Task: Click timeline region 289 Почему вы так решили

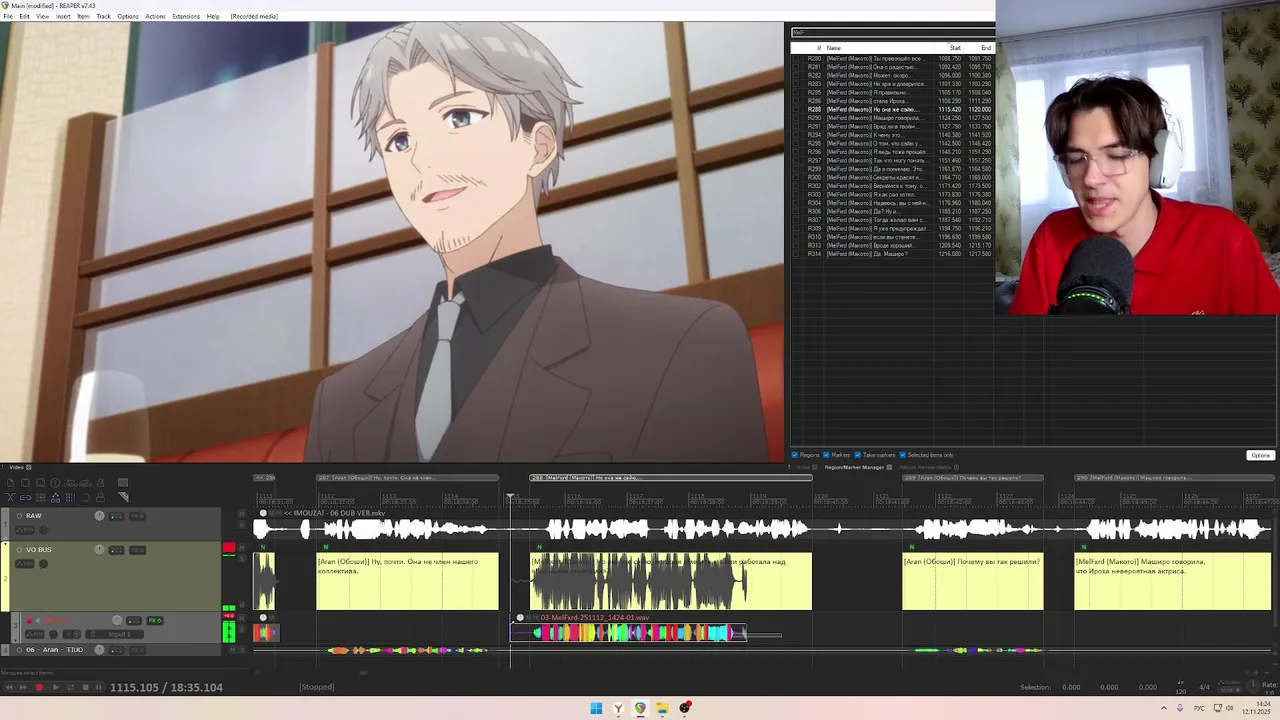Action: tap(973, 478)
